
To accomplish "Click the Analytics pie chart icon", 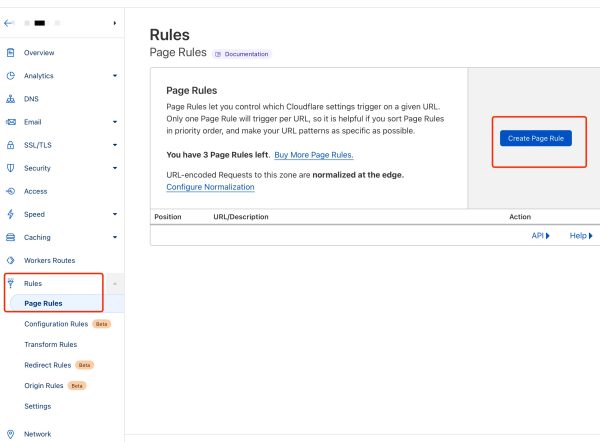I will click(x=10, y=75).
